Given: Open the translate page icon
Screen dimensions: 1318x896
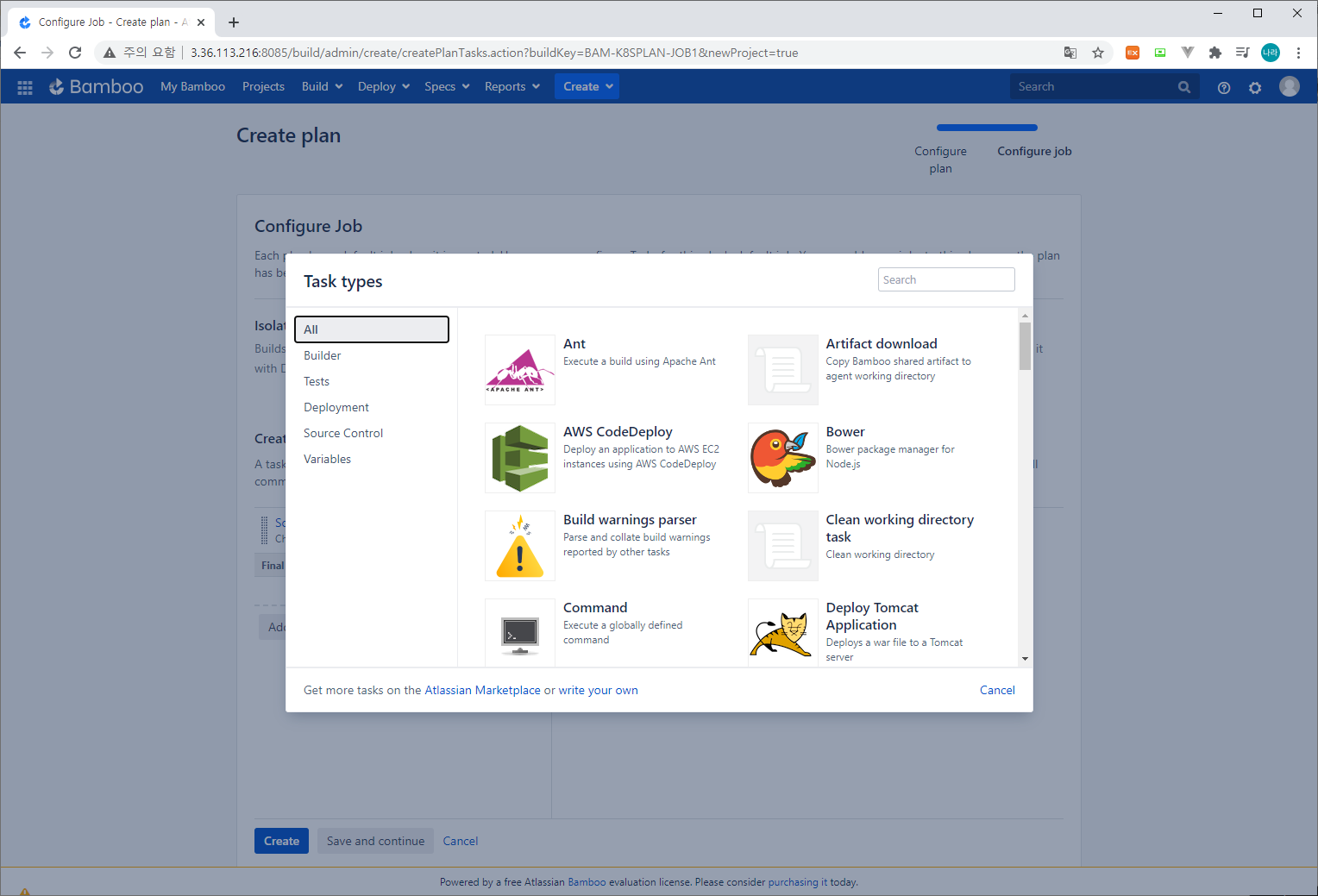Looking at the screenshot, I should point(1070,53).
